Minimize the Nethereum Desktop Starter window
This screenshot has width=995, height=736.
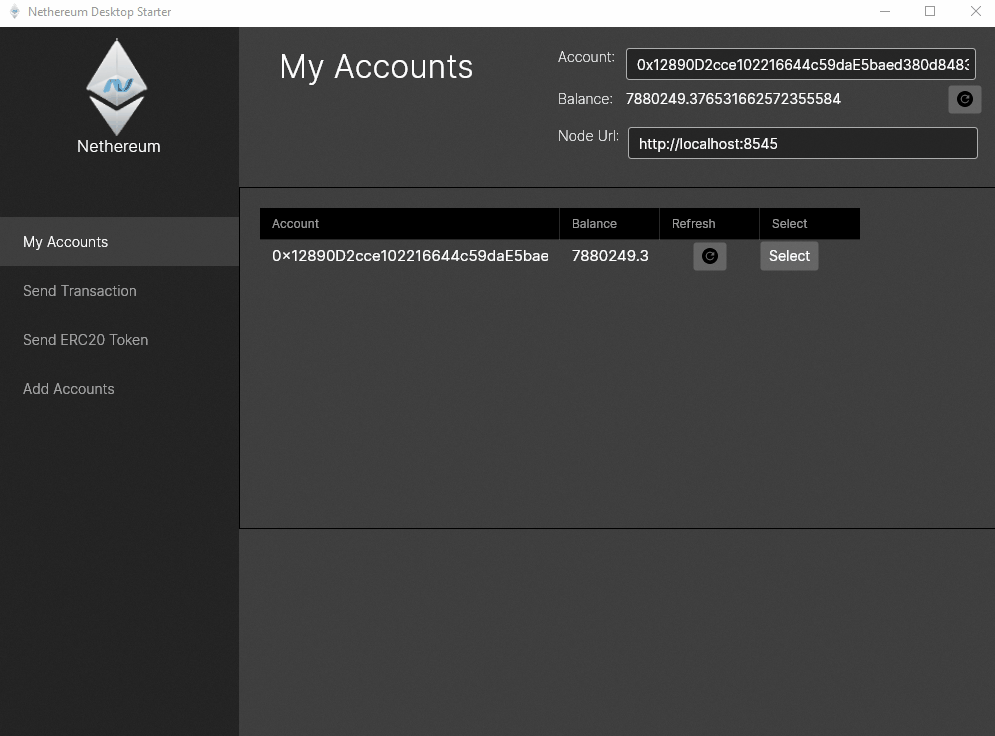[x=885, y=11]
